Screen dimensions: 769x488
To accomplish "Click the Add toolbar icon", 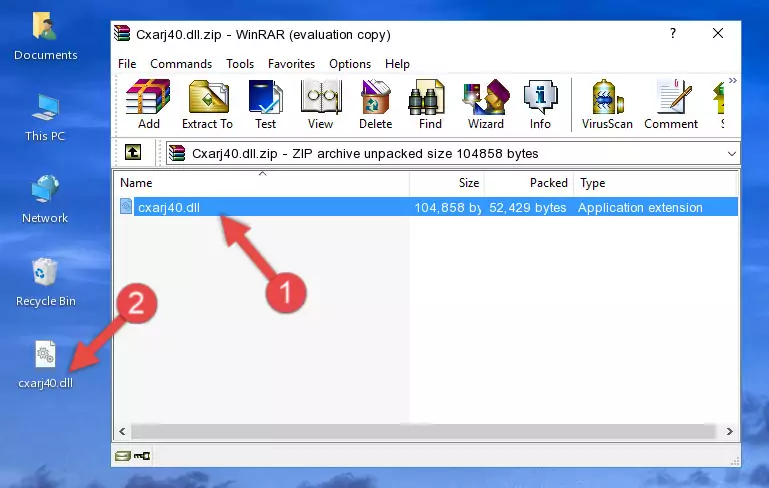I will point(148,104).
